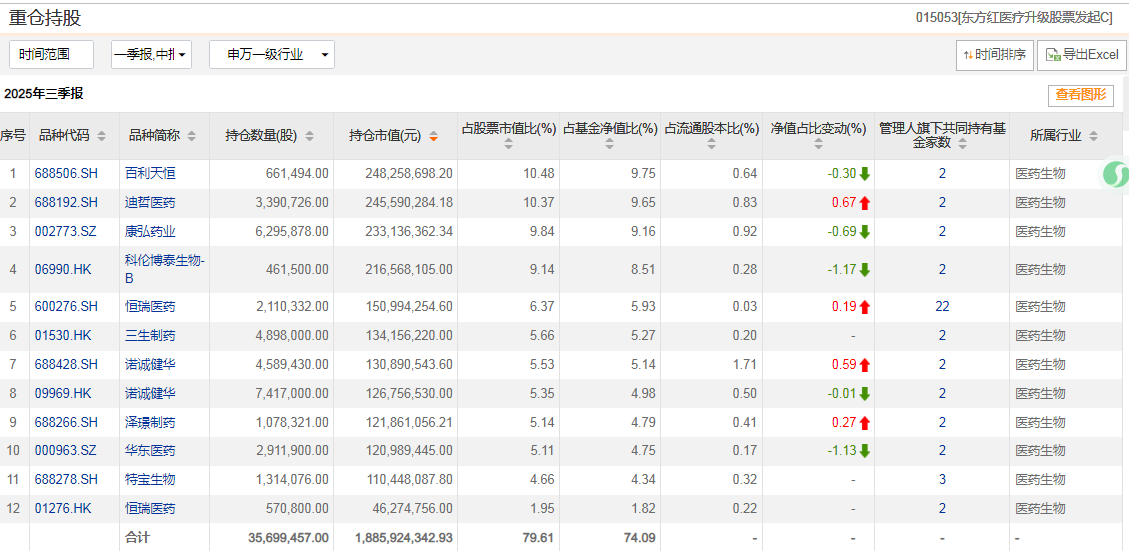The height and width of the screenshot is (551, 1129).
Task: Click fund count 3 in 特宝生物 row
Action: (942, 480)
